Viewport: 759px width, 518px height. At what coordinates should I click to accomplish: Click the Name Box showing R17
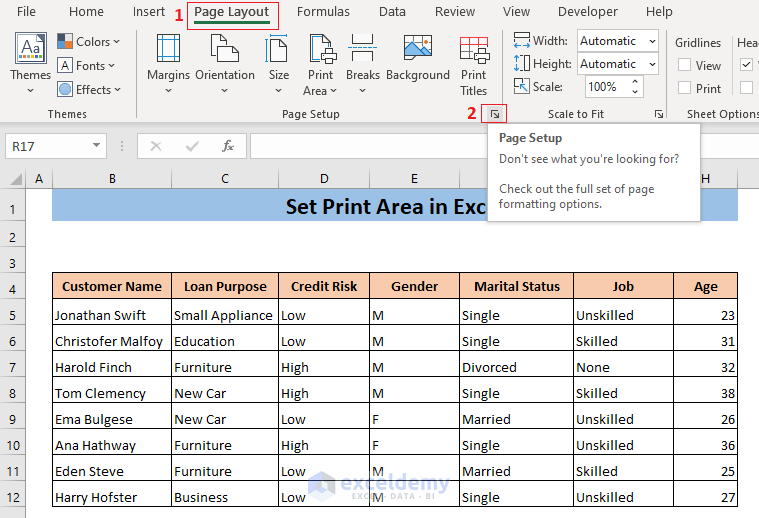(x=45, y=146)
